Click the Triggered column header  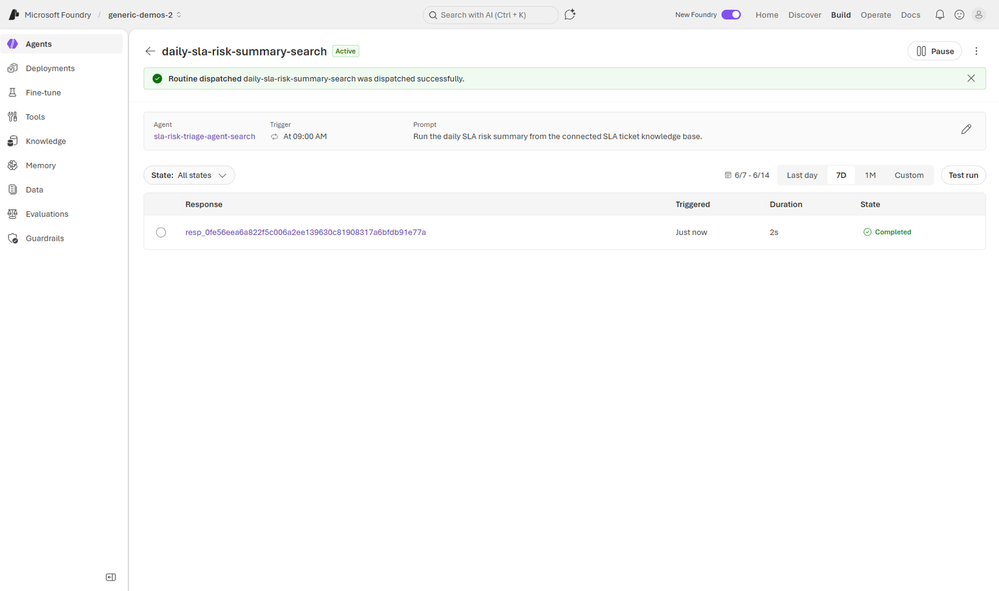pos(693,204)
